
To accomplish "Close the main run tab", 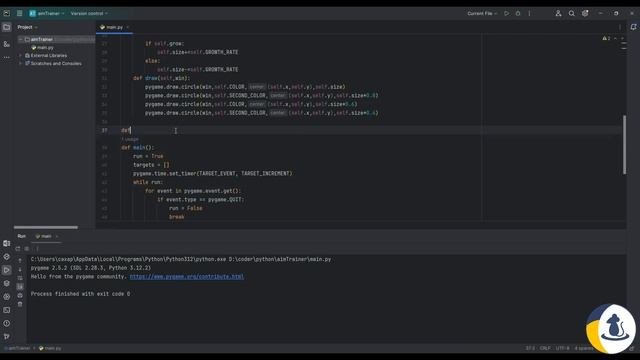I will tap(57, 236).
